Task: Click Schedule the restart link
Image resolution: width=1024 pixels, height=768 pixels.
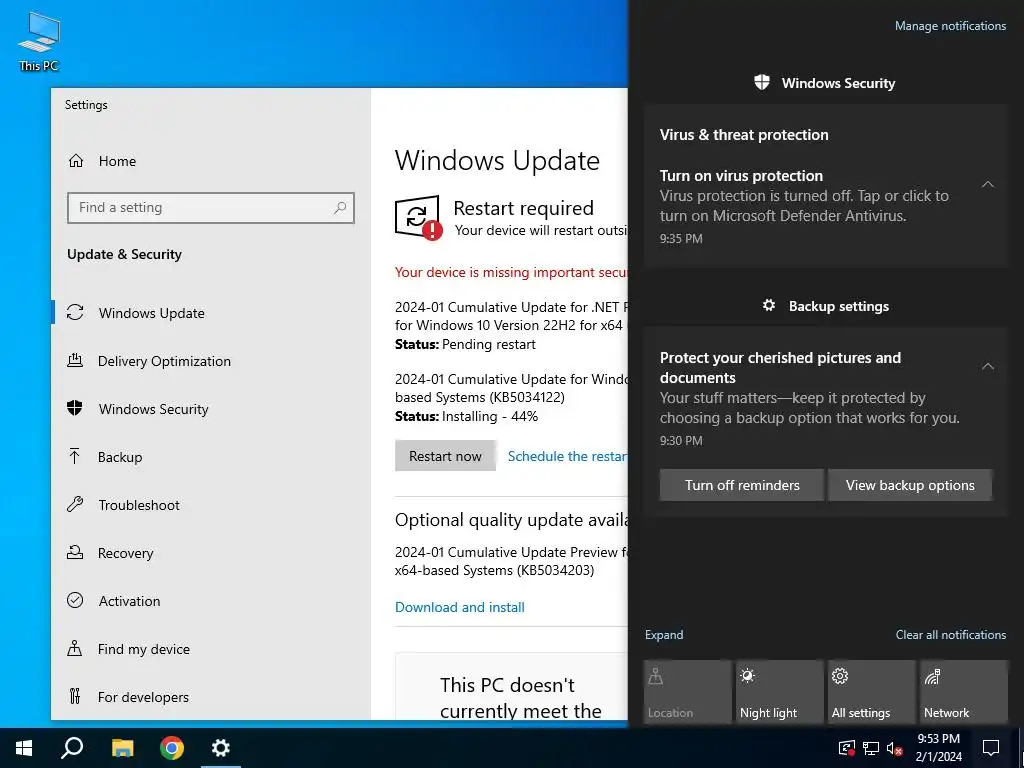Action: click(568, 456)
